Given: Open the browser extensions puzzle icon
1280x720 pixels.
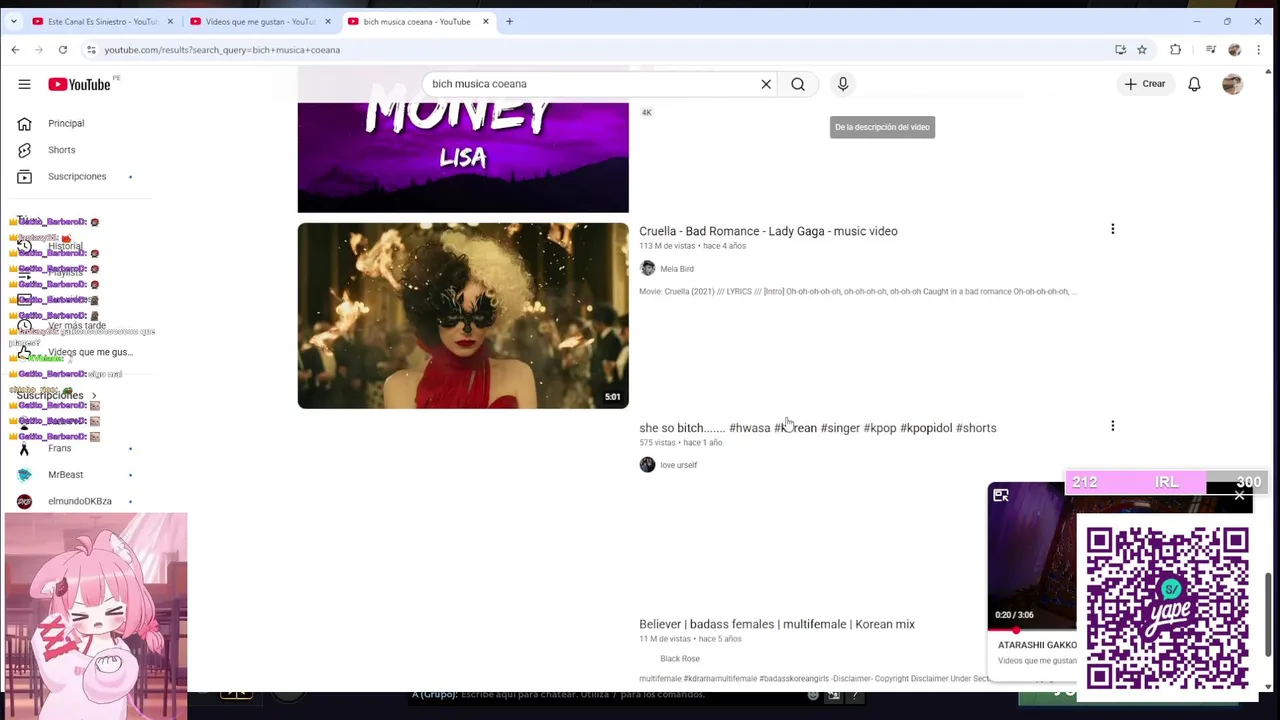Looking at the screenshot, I should tap(1176, 50).
